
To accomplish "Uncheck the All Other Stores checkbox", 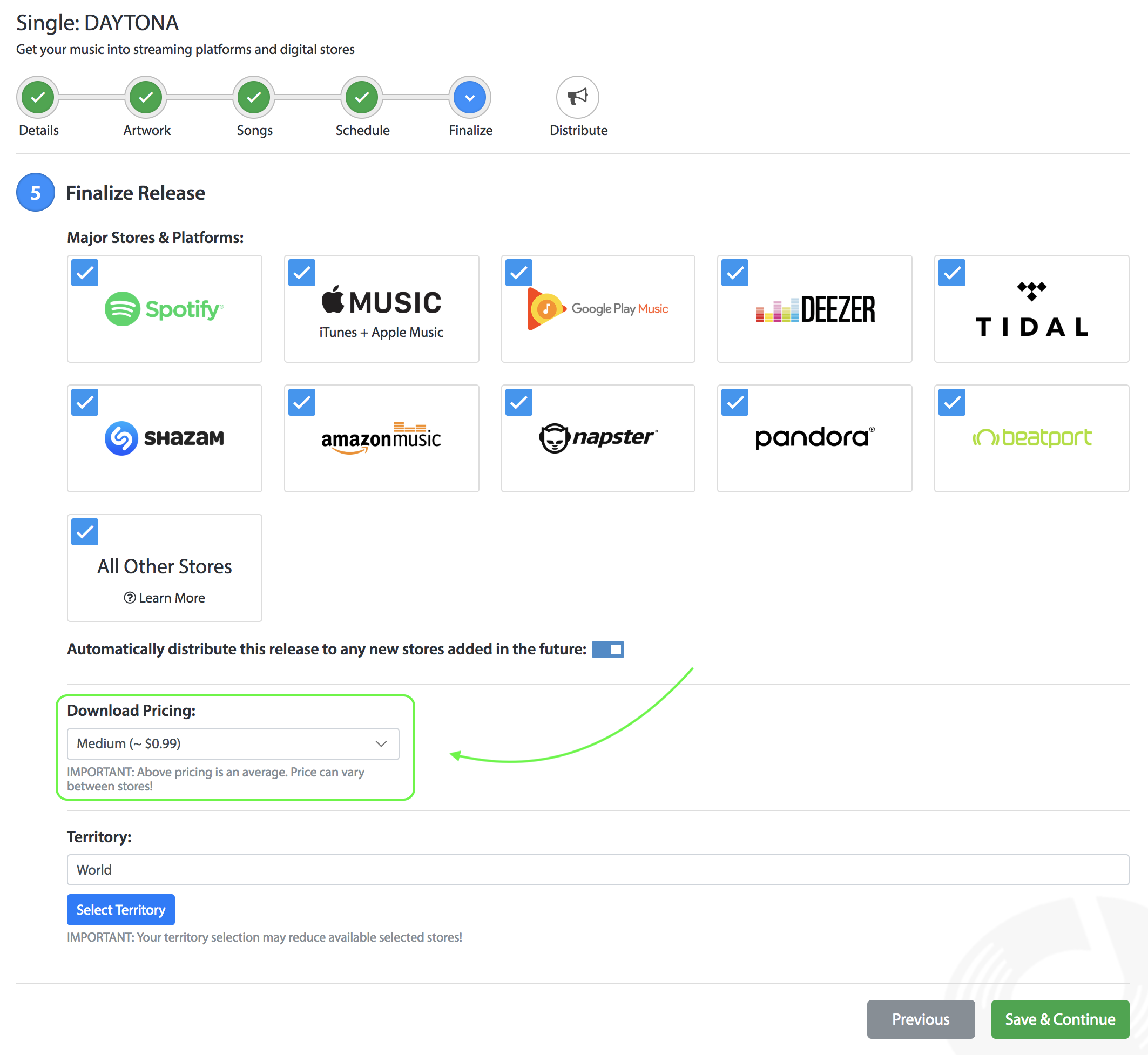I will point(85,532).
